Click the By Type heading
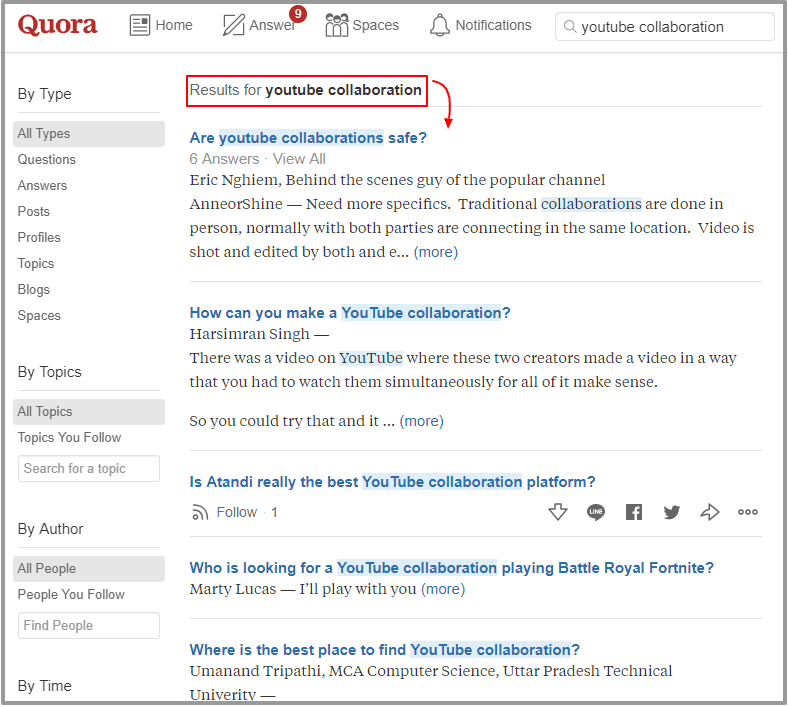The image size is (788, 706). pyautogui.click(x=45, y=94)
